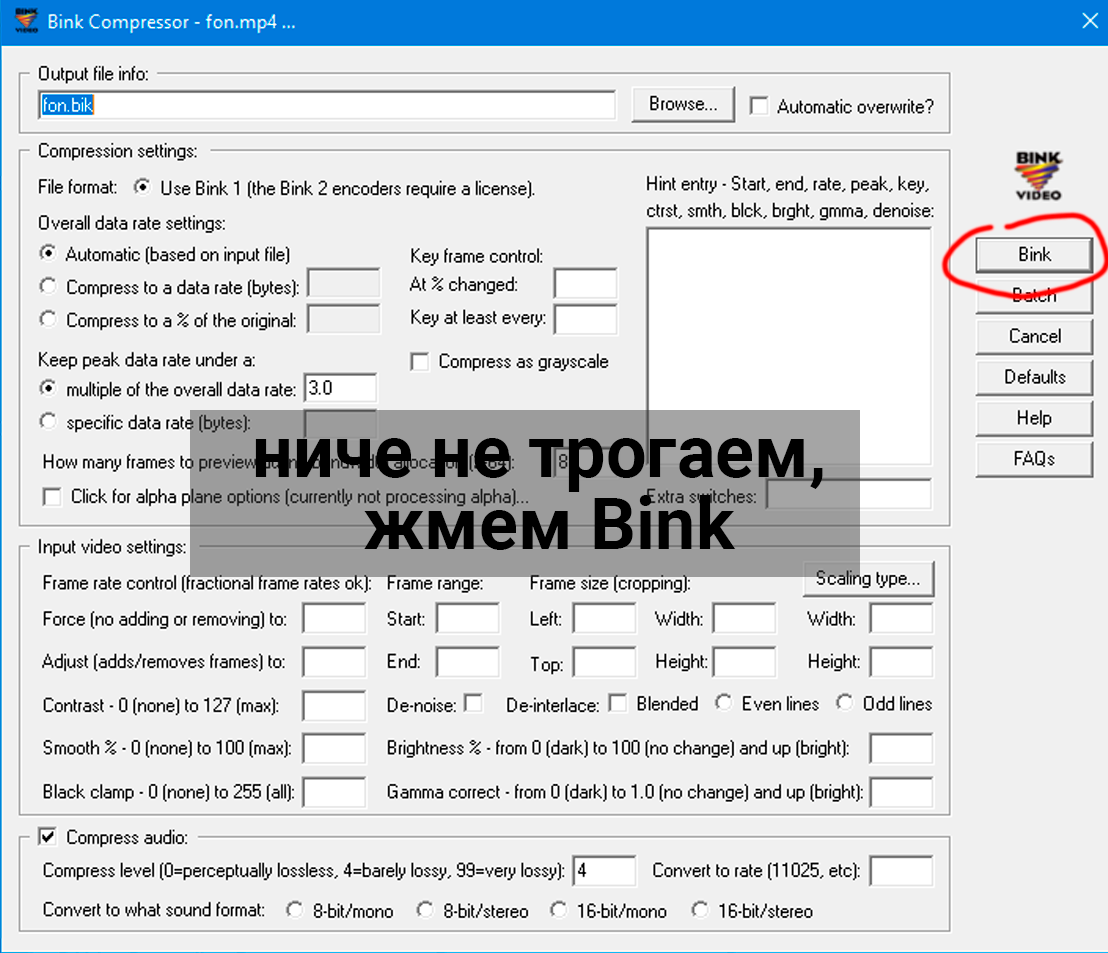Click the Contrast value field

point(334,705)
